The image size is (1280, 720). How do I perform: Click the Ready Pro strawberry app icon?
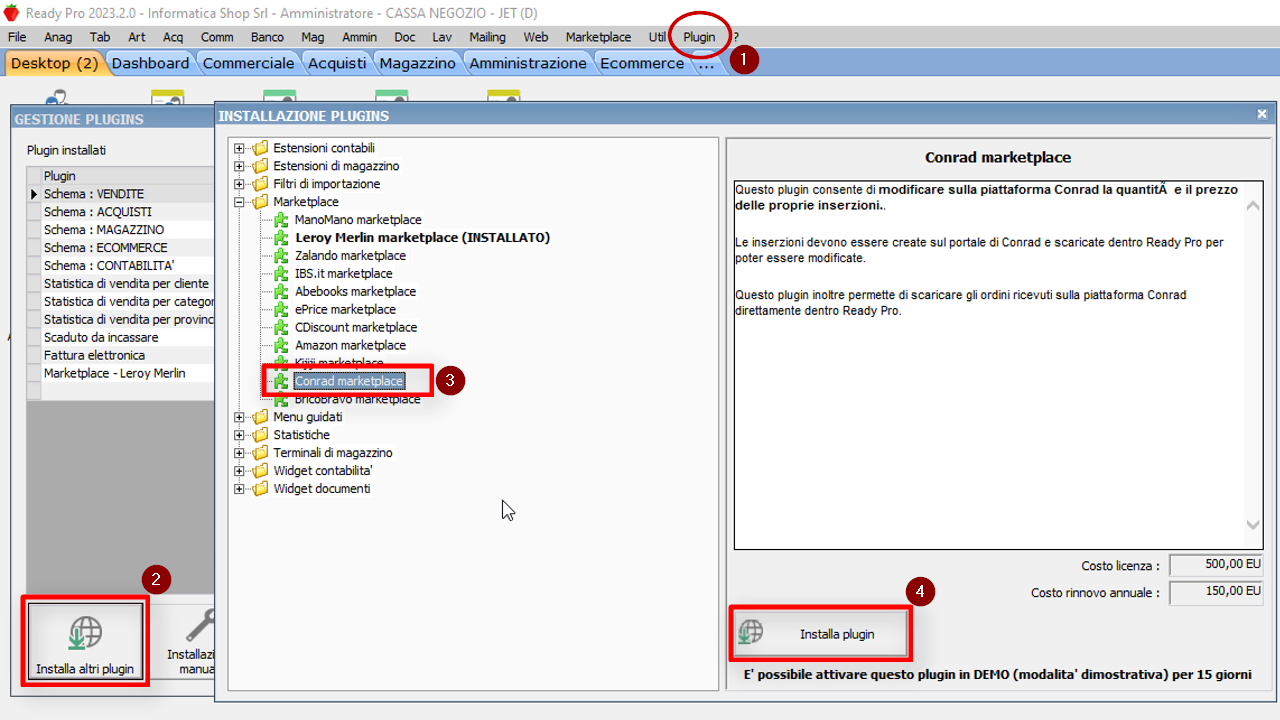11,13
